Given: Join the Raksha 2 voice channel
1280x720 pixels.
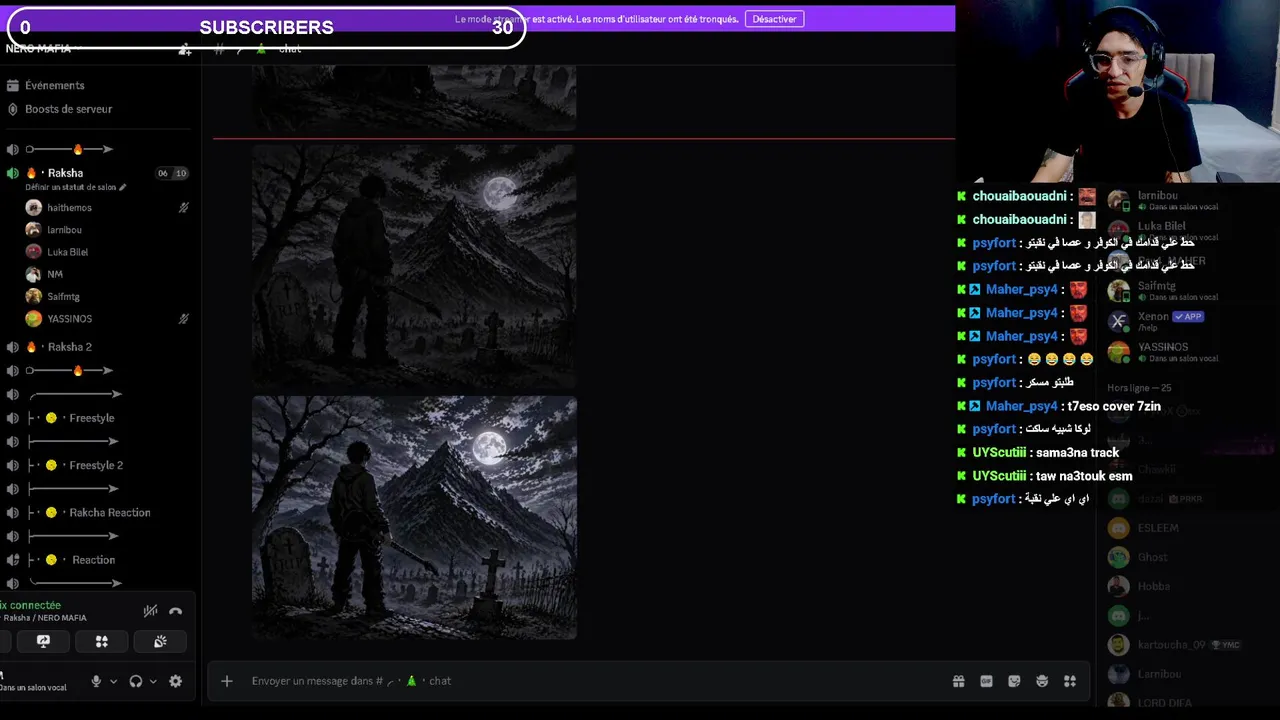Looking at the screenshot, I should [70, 347].
